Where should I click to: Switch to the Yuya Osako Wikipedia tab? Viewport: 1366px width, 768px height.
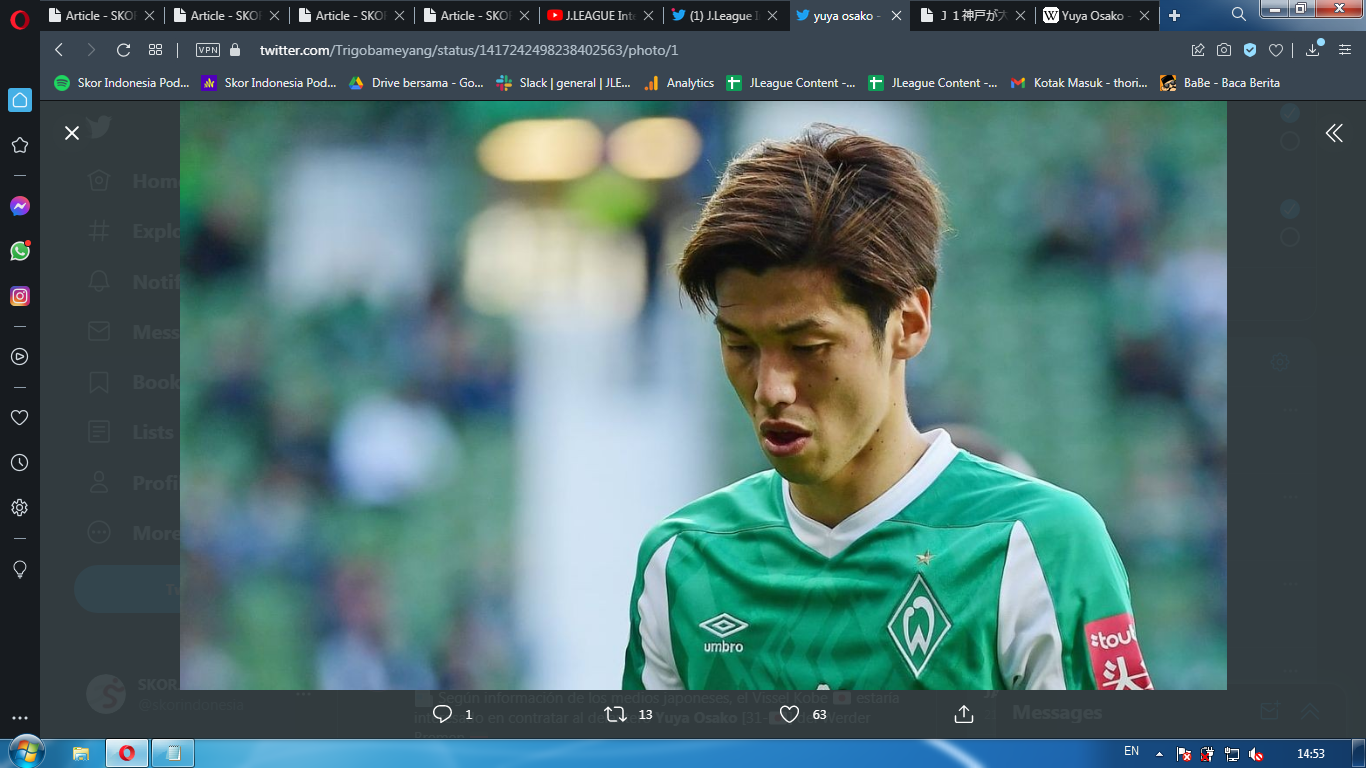(x=1098, y=15)
